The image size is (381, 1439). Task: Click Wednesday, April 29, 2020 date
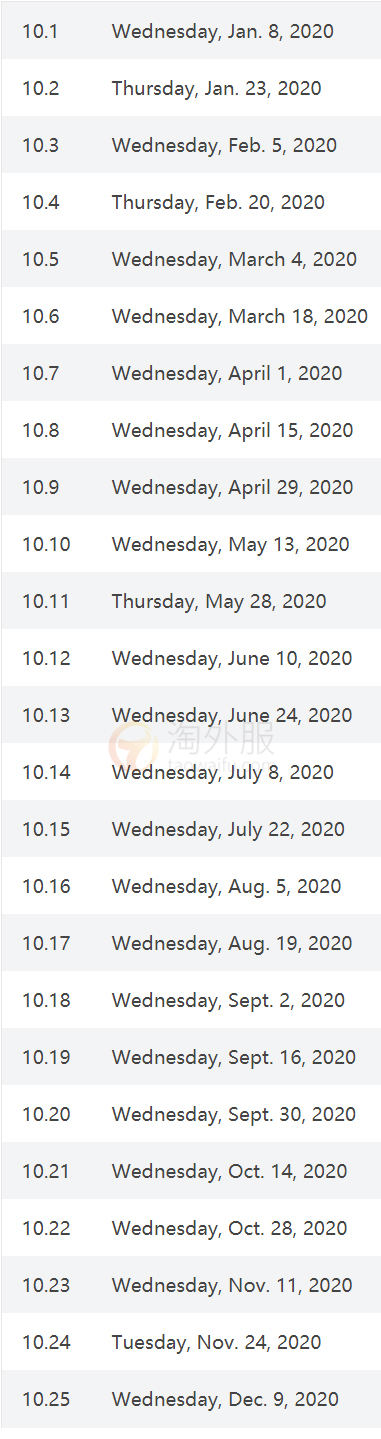(x=232, y=487)
